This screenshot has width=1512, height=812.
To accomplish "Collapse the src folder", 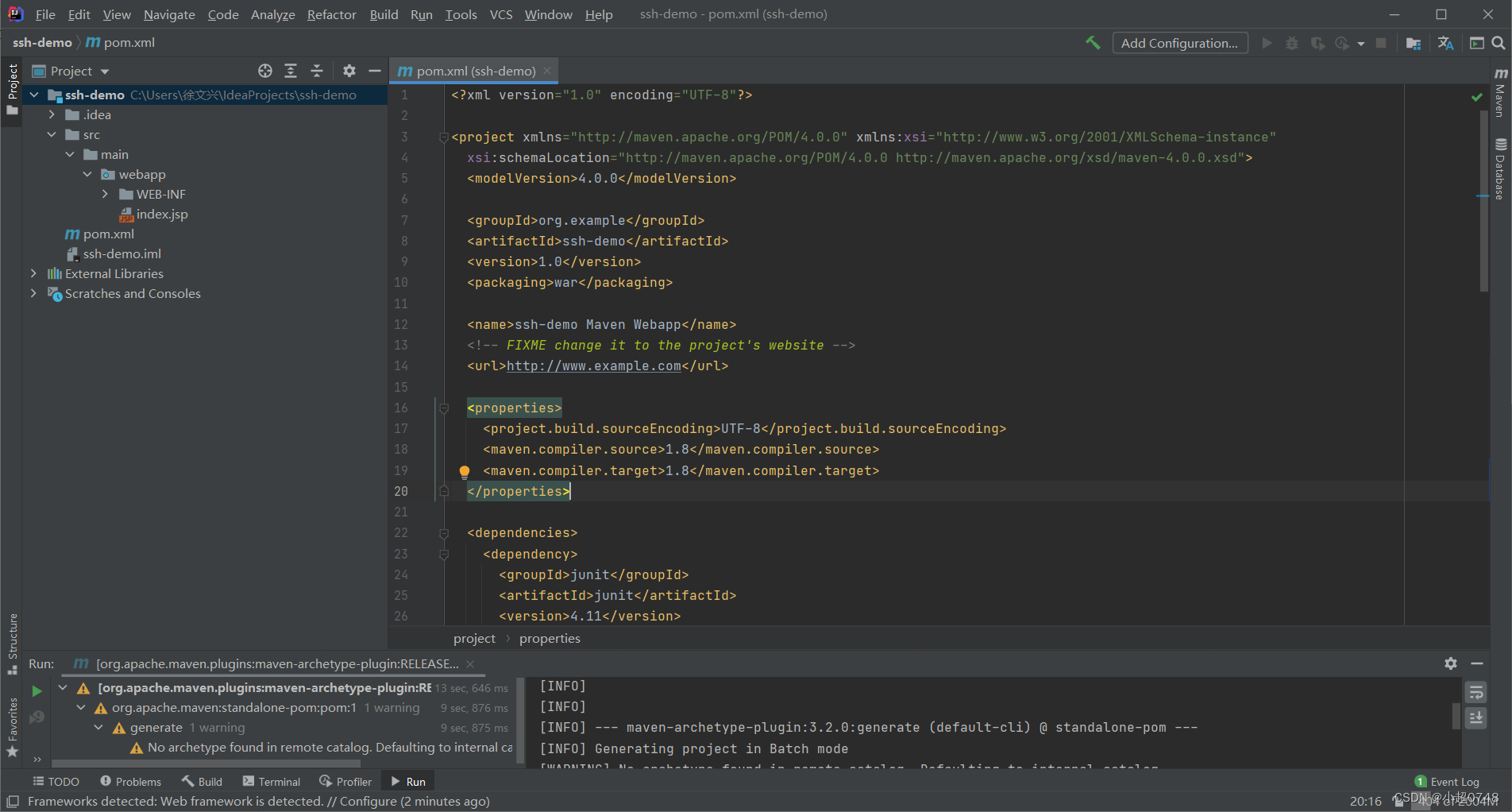I will point(52,134).
